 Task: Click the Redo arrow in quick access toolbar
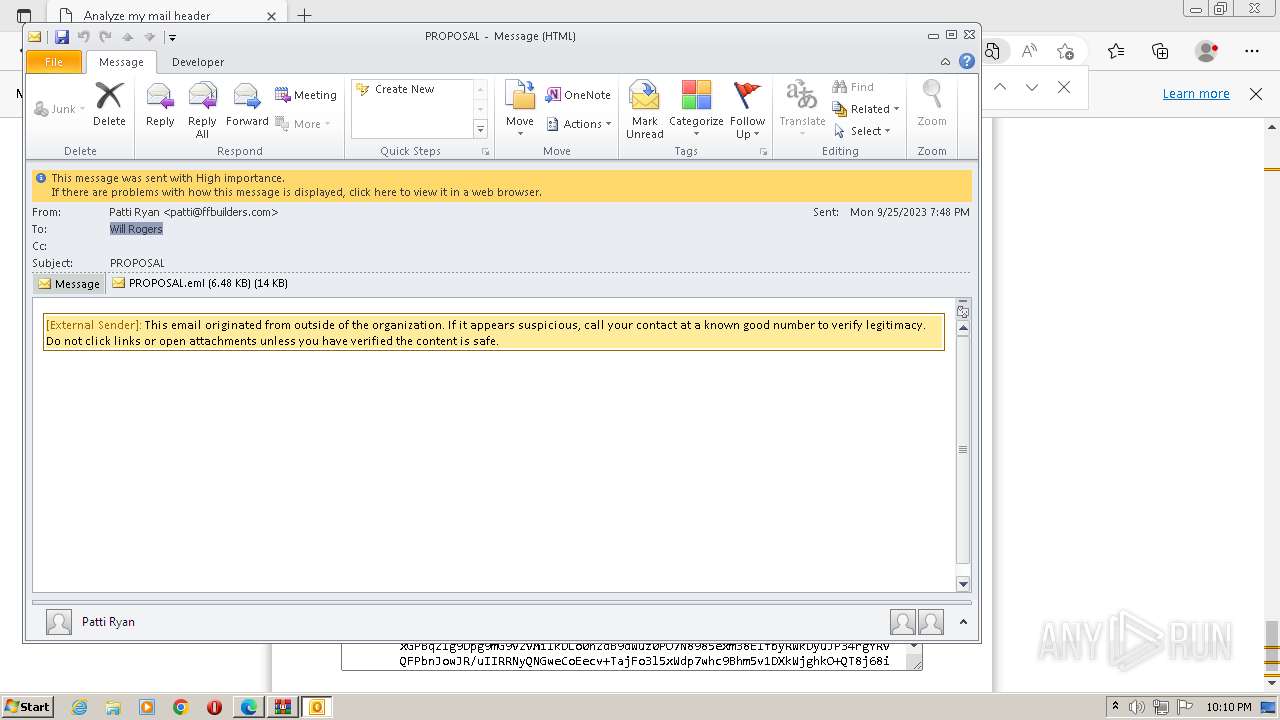pyautogui.click(x=105, y=37)
